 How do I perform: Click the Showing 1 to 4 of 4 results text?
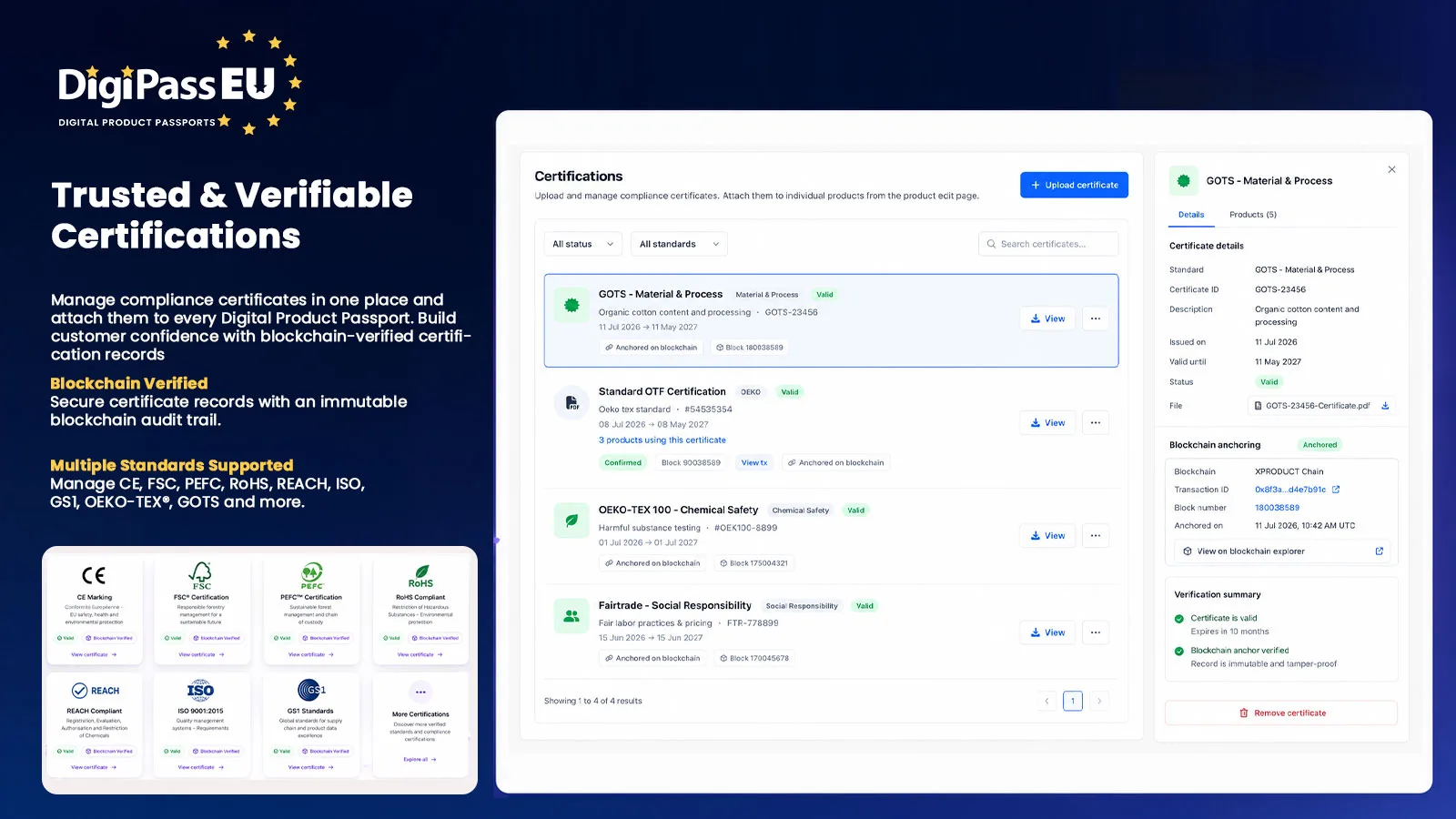point(593,701)
